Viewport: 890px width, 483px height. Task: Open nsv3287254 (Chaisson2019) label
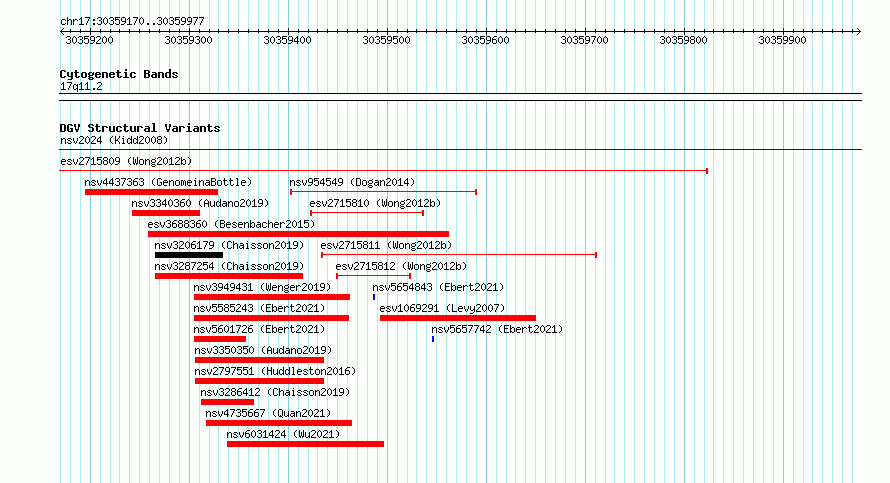(x=229, y=266)
